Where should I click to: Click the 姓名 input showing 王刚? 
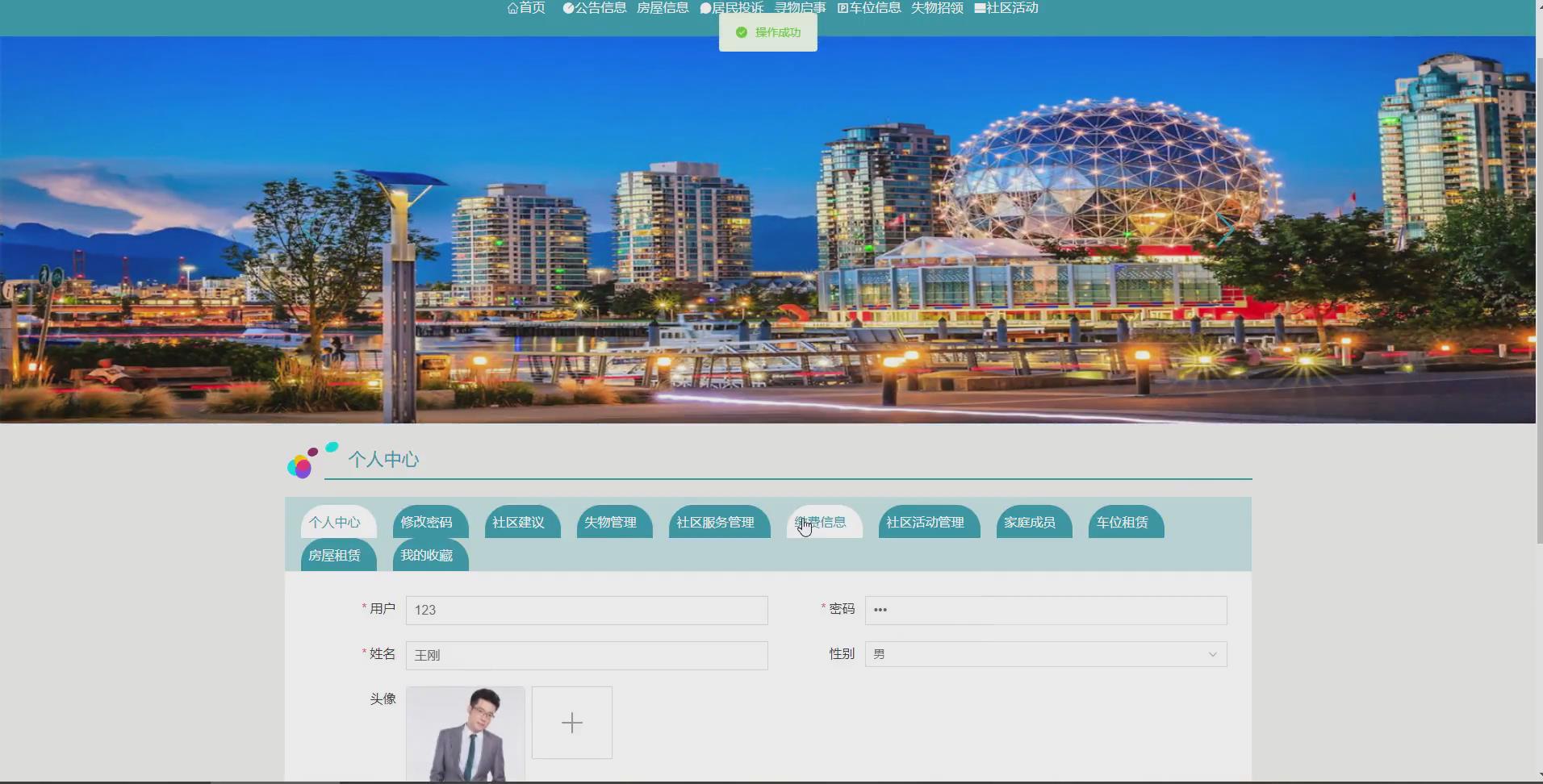pyautogui.click(x=587, y=655)
